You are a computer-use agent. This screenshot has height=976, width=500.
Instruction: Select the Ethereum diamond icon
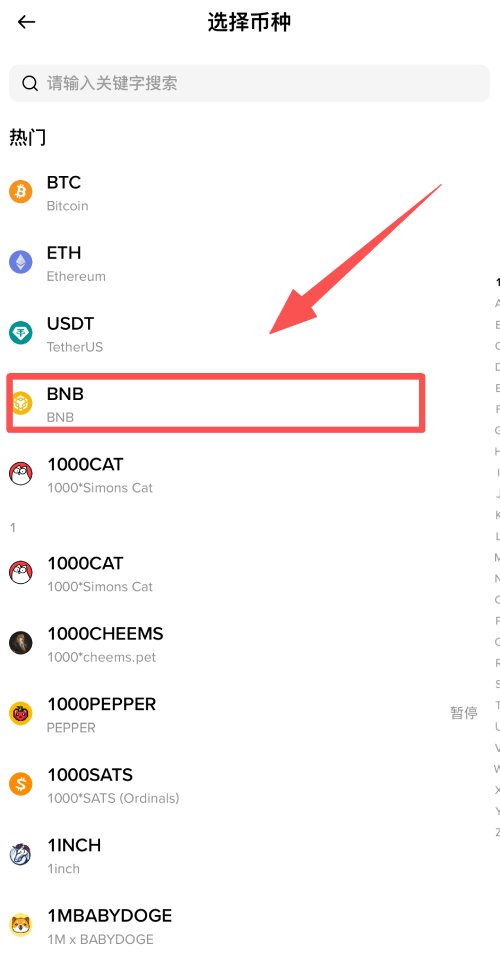tap(21, 262)
